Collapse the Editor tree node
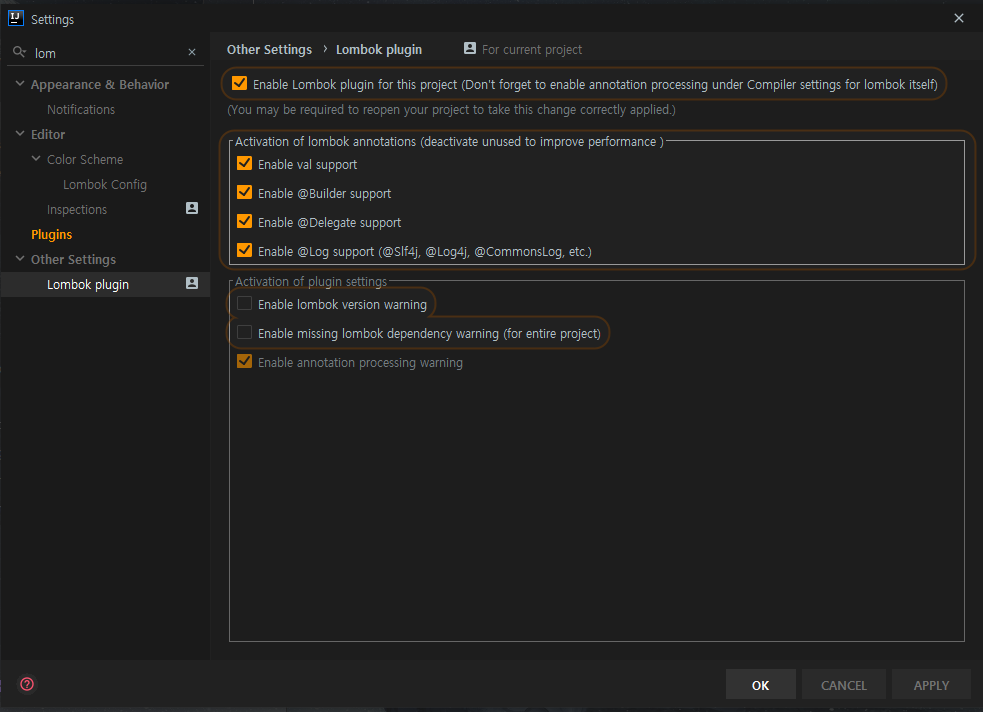 (20, 134)
